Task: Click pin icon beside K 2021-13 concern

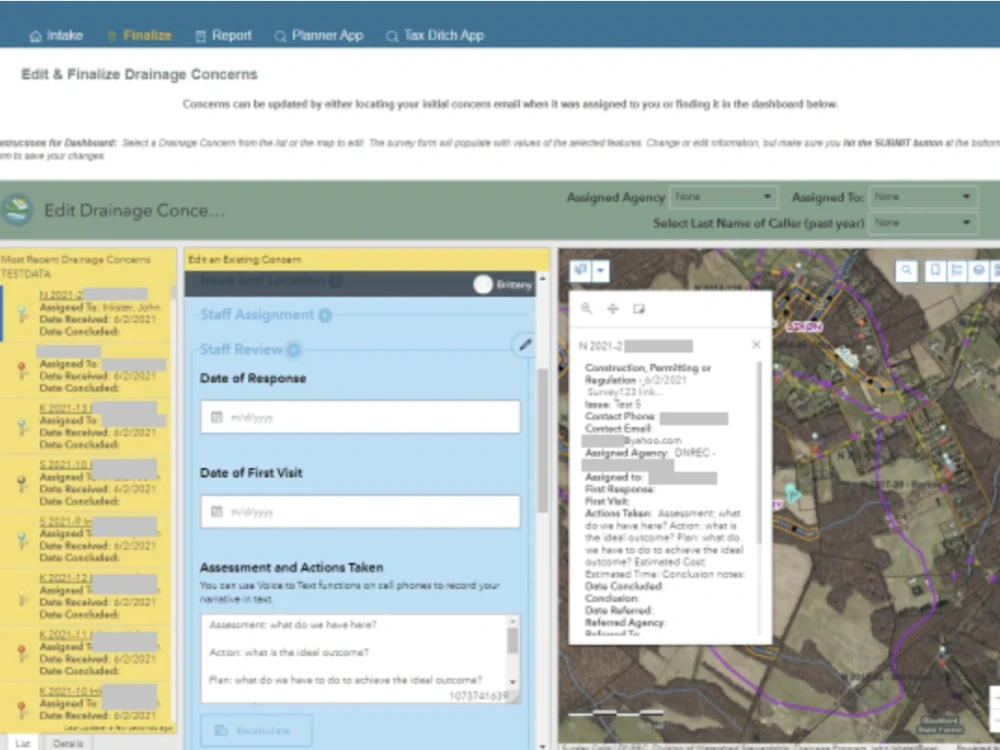Action: (22, 427)
